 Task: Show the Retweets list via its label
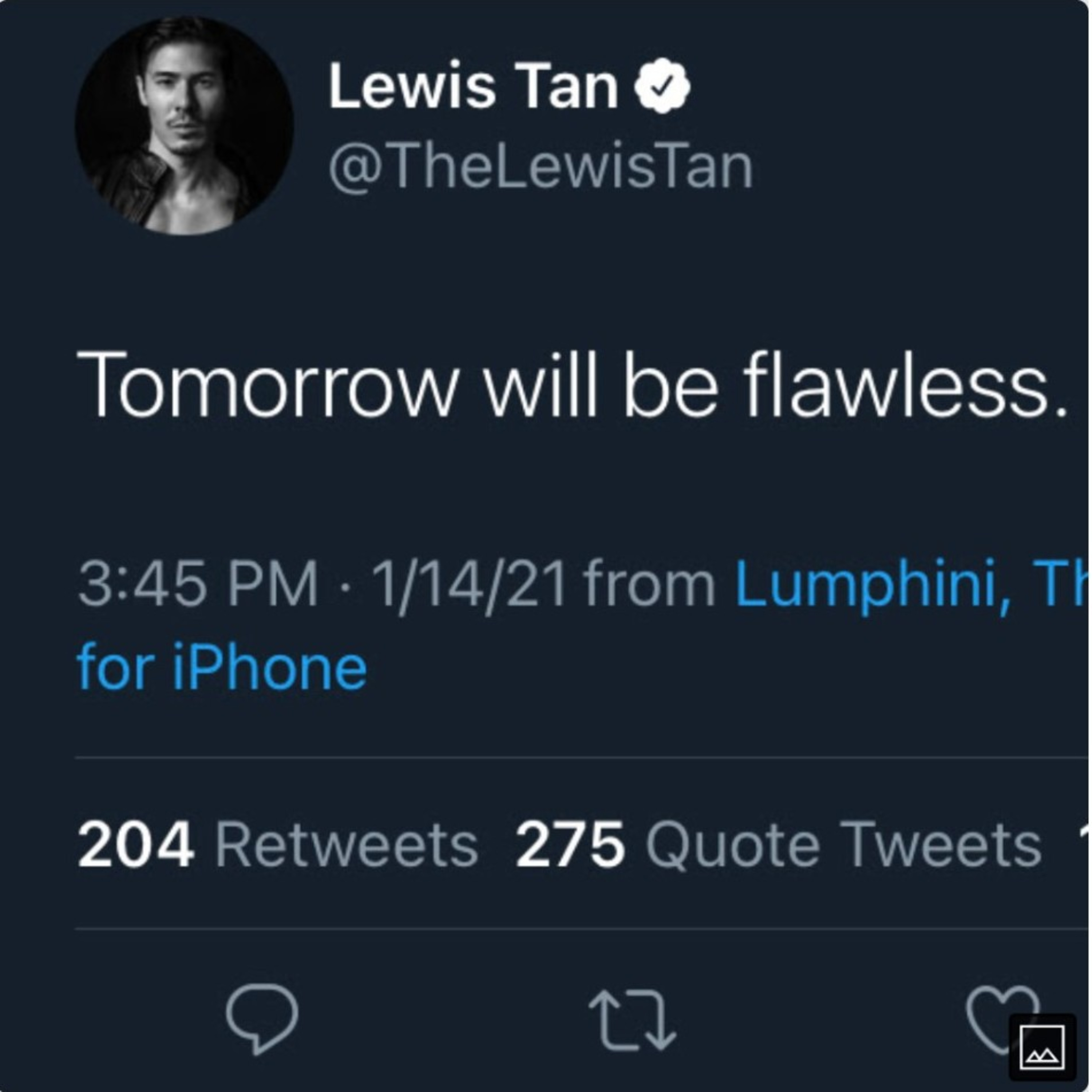[x=347, y=845]
